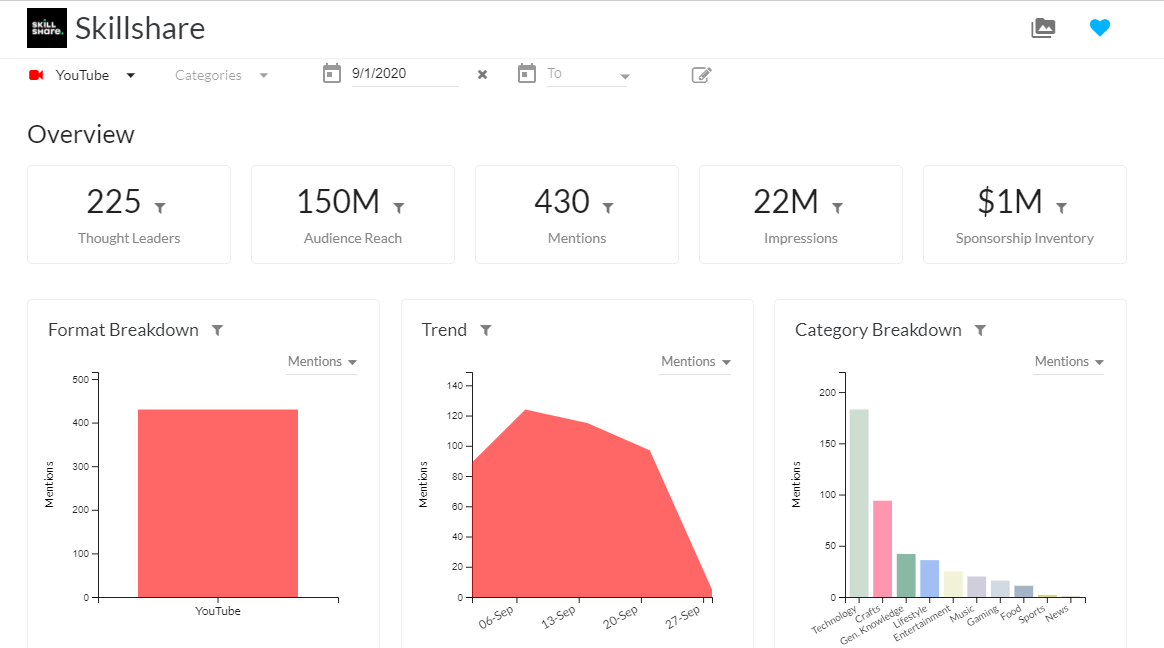Click the $1M Sponsorship Inventory value
Image resolution: width=1164 pixels, height=648 pixels.
point(1010,202)
